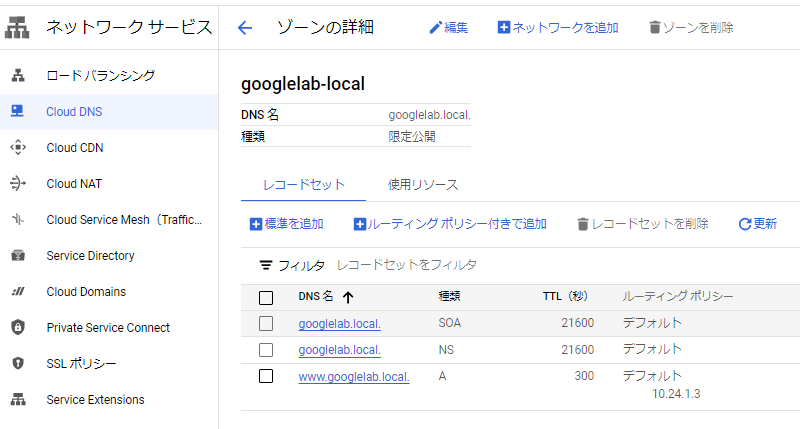Click the ネットワーク サービス product icon
Image resolution: width=800 pixels, height=429 pixels.
[18, 28]
